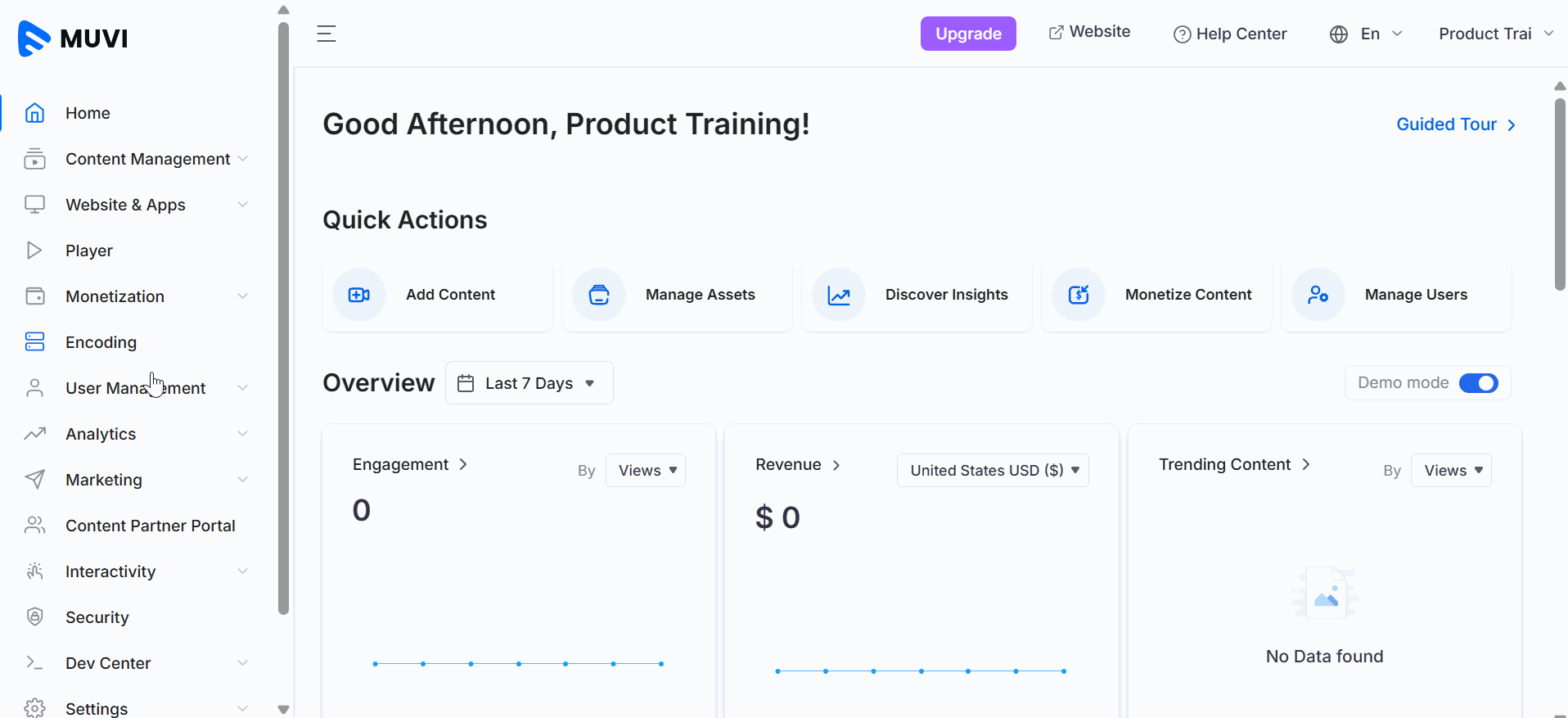The width and height of the screenshot is (1568, 718).
Task: Click the Home house icon
Action: [x=34, y=113]
